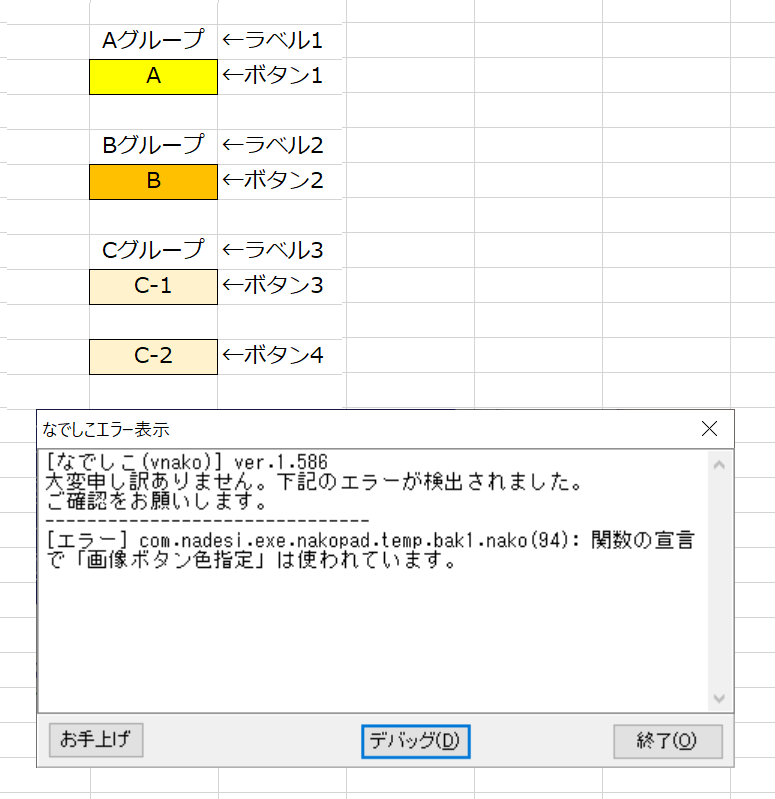The width and height of the screenshot is (775, 799).
Task: Select the C-1 button cell
Action: tap(153, 286)
